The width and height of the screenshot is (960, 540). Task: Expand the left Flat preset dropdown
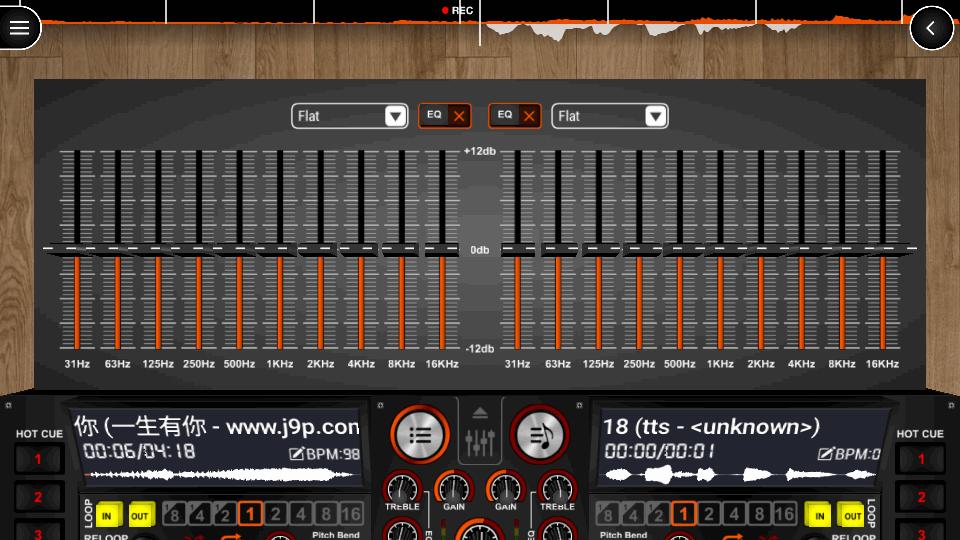point(349,116)
